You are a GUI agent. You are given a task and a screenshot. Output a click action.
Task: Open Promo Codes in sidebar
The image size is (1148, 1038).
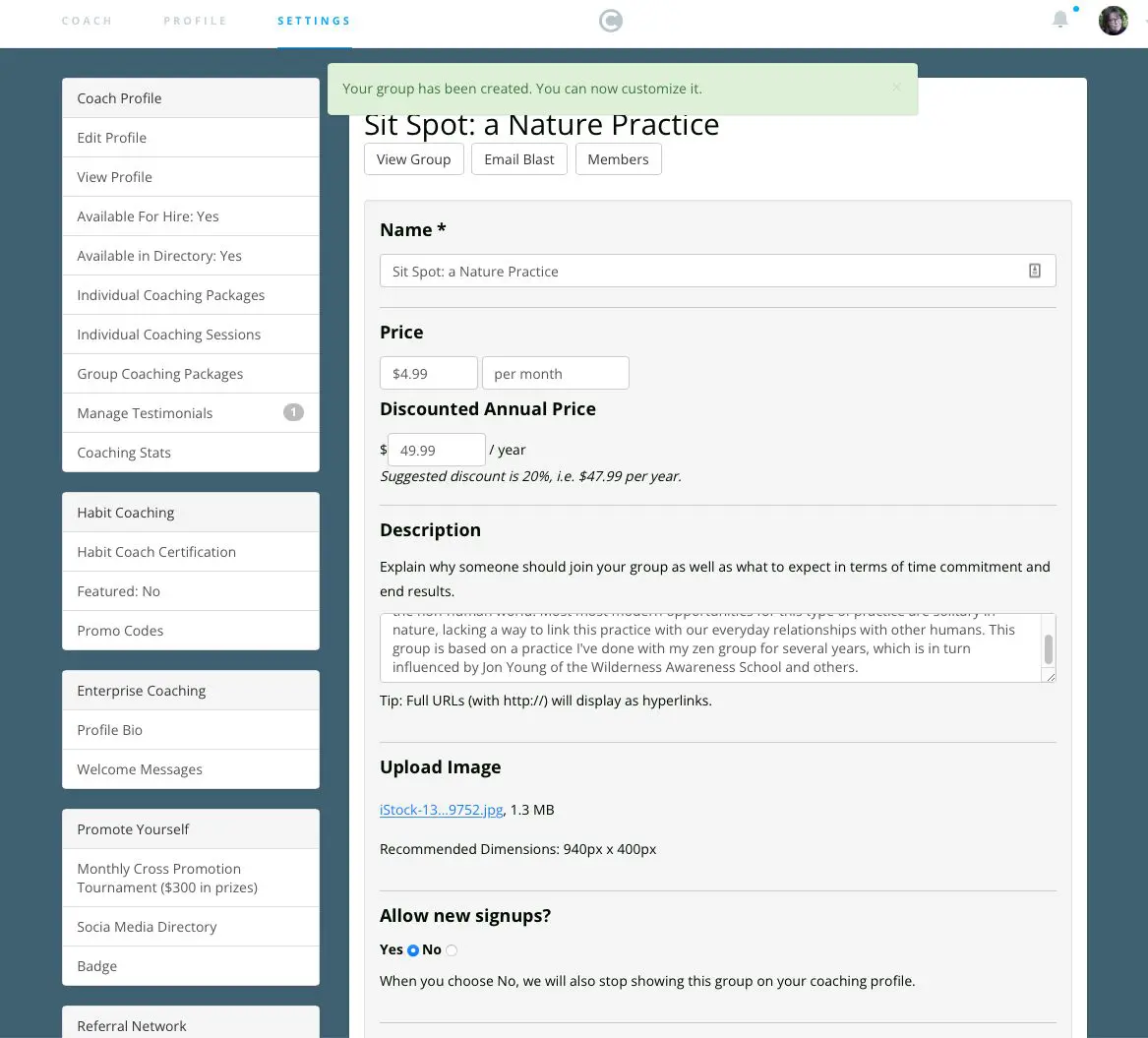191,631
